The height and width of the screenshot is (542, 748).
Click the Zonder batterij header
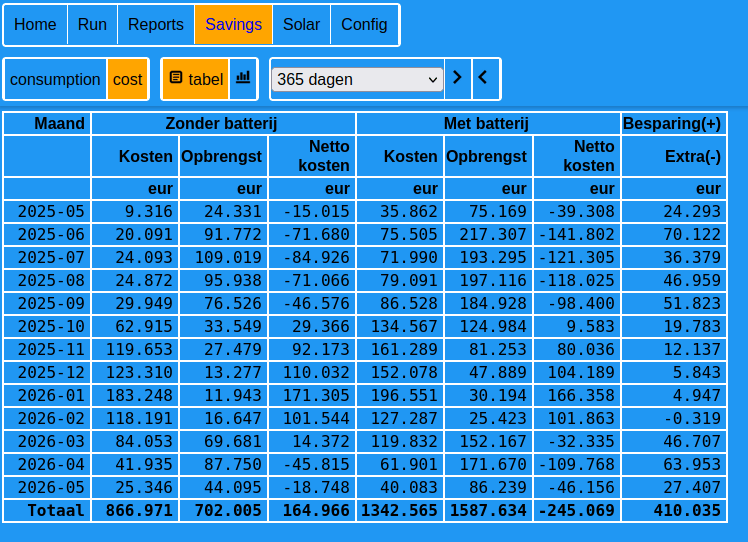pyautogui.click(x=223, y=124)
